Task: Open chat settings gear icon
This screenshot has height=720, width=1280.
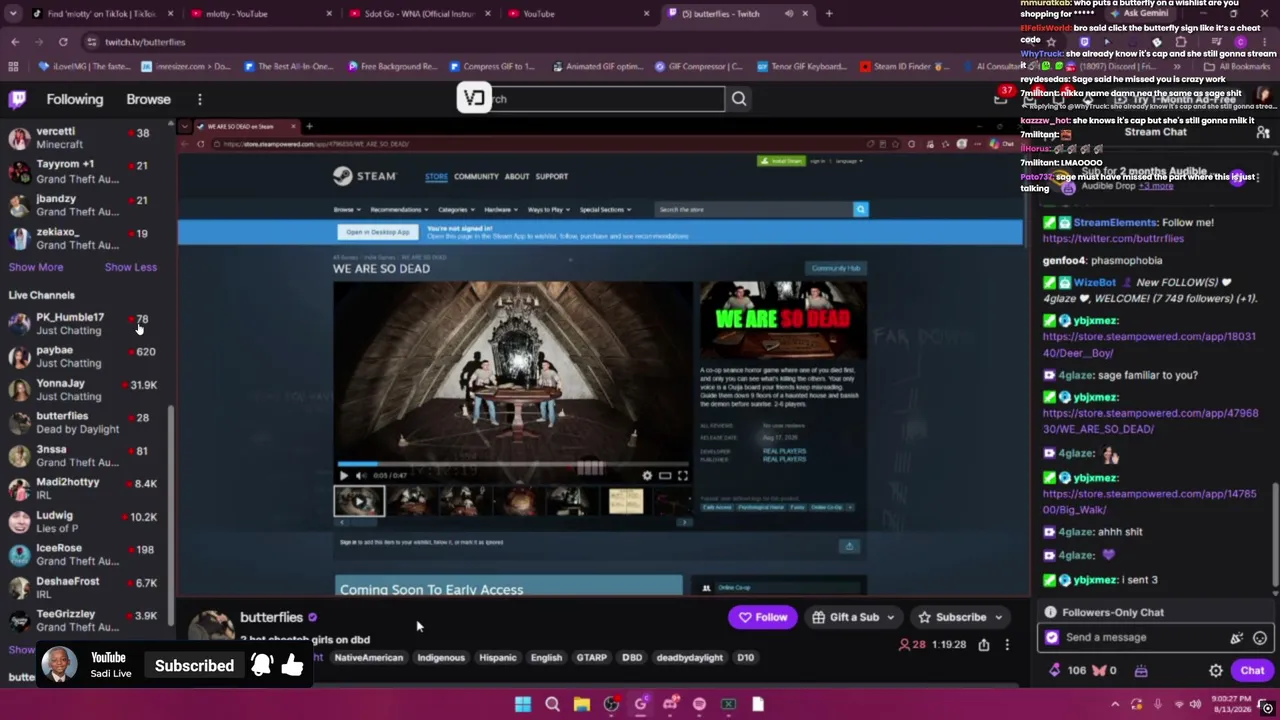Action: point(1216,671)
